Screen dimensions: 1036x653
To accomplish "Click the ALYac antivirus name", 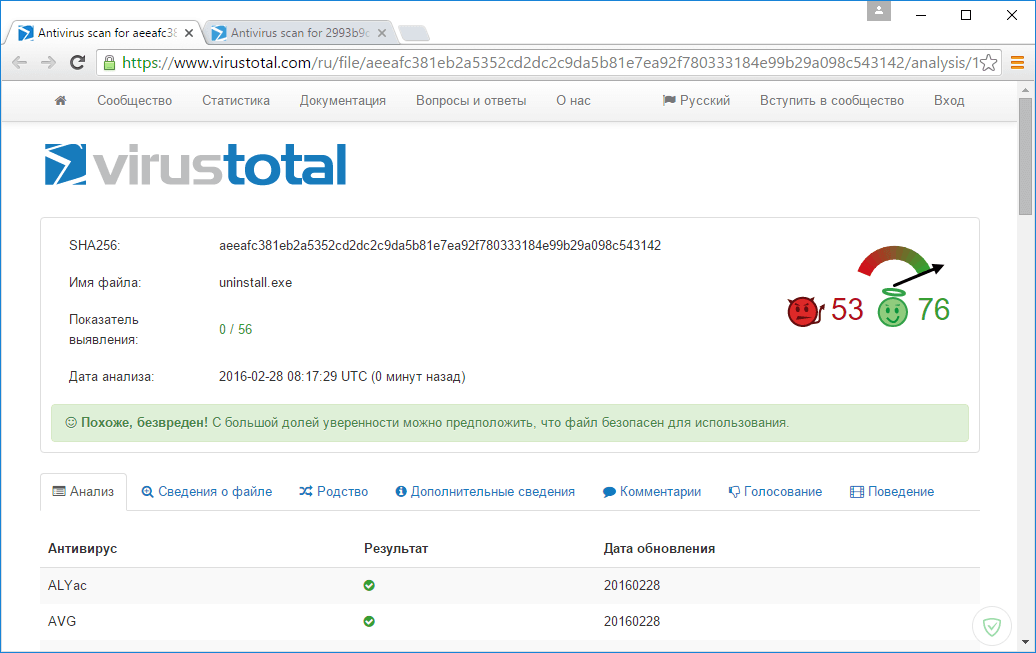I will (x=67, y=586).
